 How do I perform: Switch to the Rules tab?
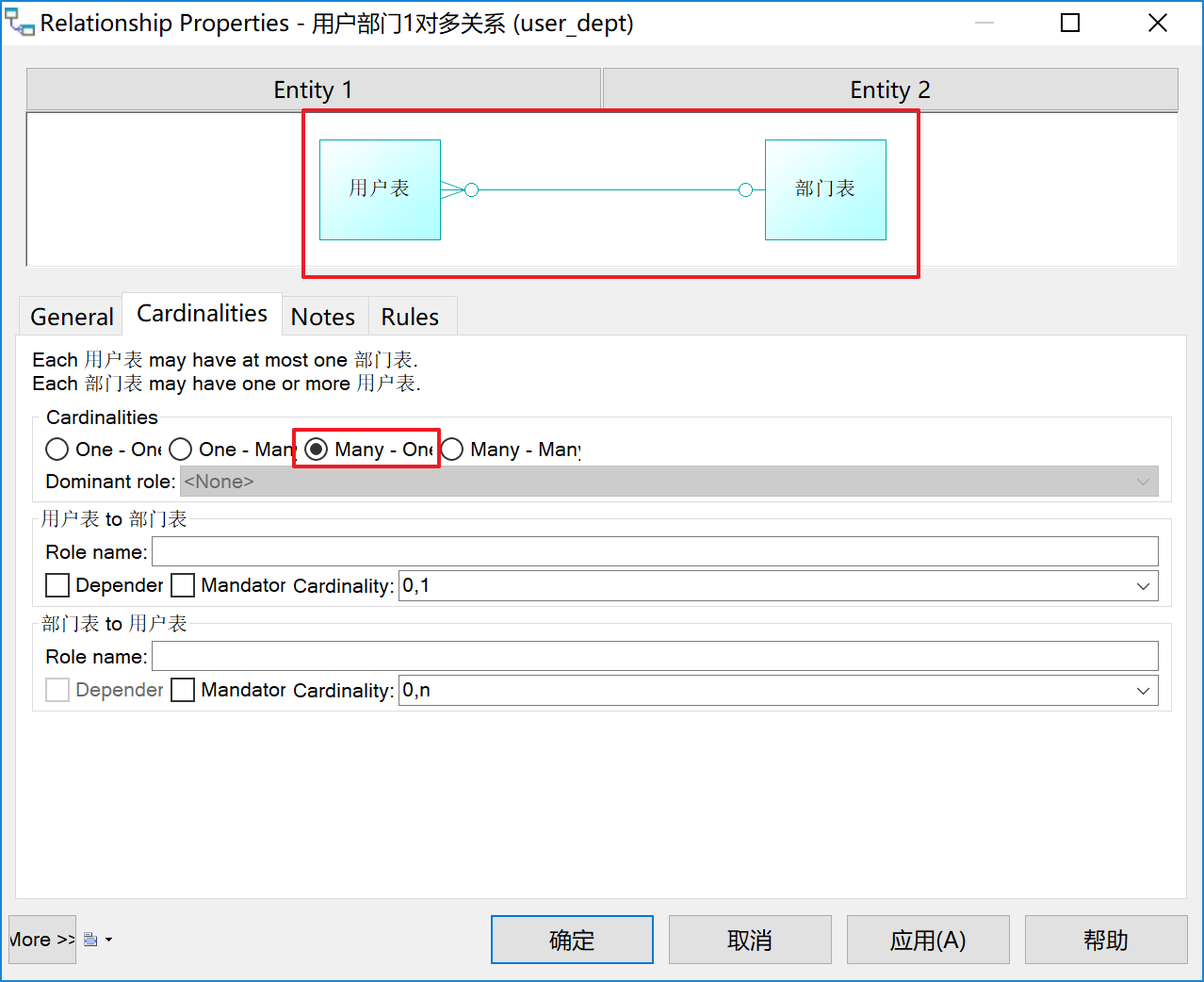coord(410,317)
